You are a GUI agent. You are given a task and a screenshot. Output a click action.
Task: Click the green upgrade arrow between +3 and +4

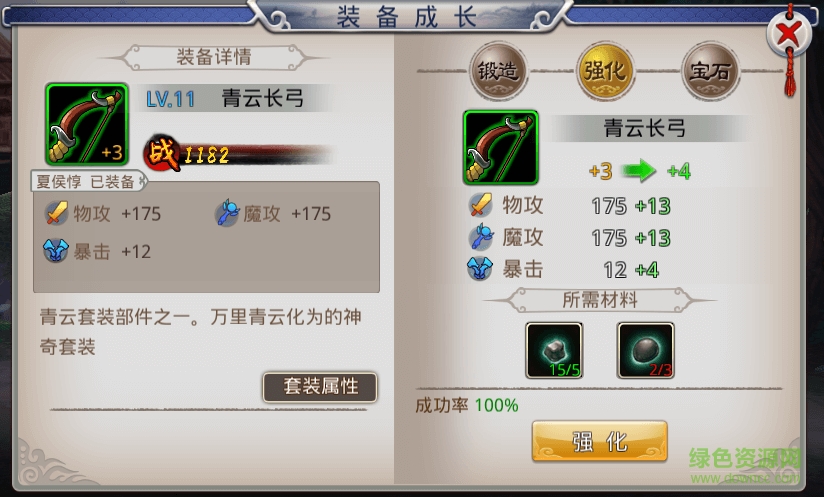639,171
